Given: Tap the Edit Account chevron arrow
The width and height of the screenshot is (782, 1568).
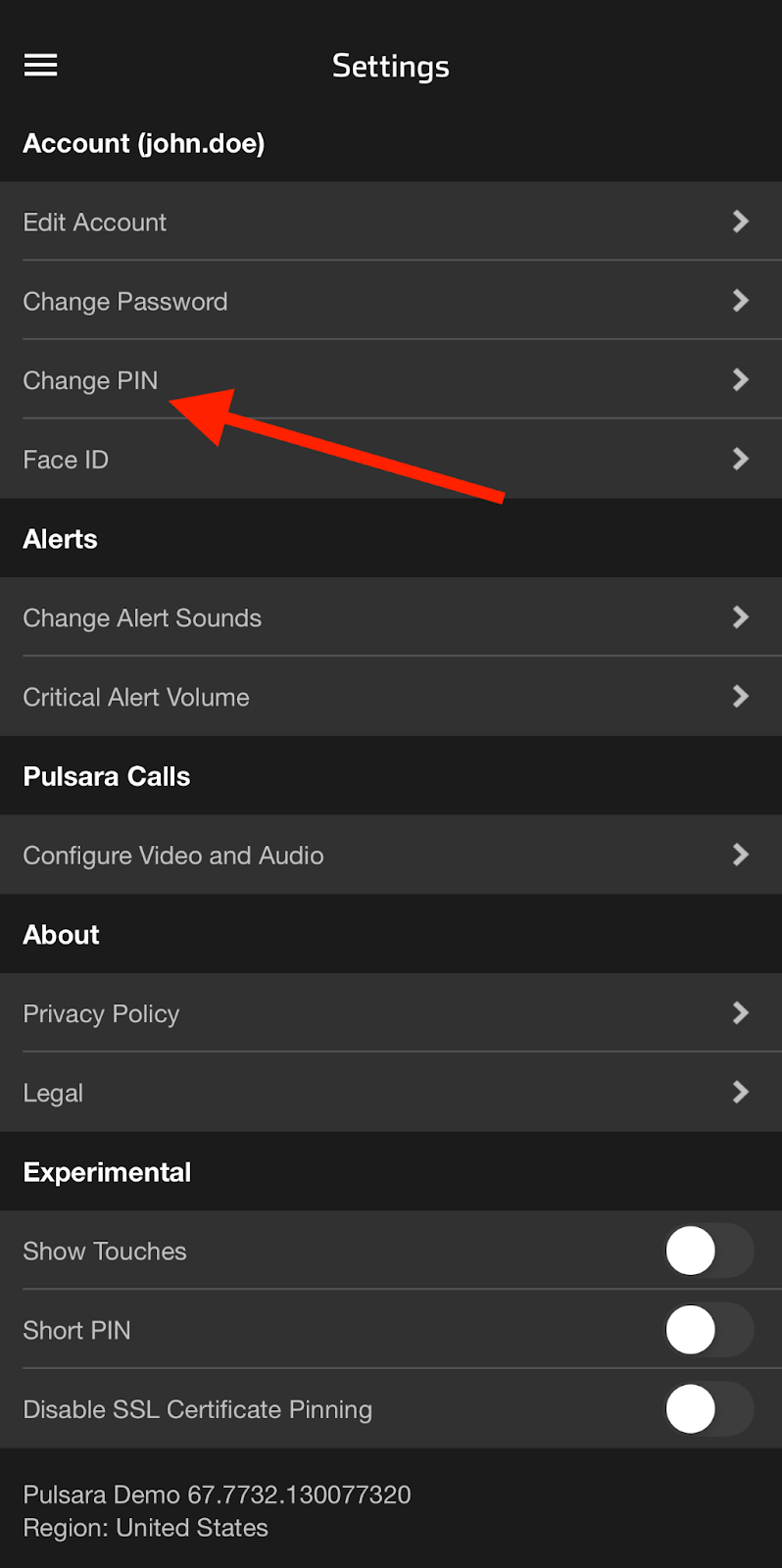Looking at the screenshot, I should click(x=741, y=221).
